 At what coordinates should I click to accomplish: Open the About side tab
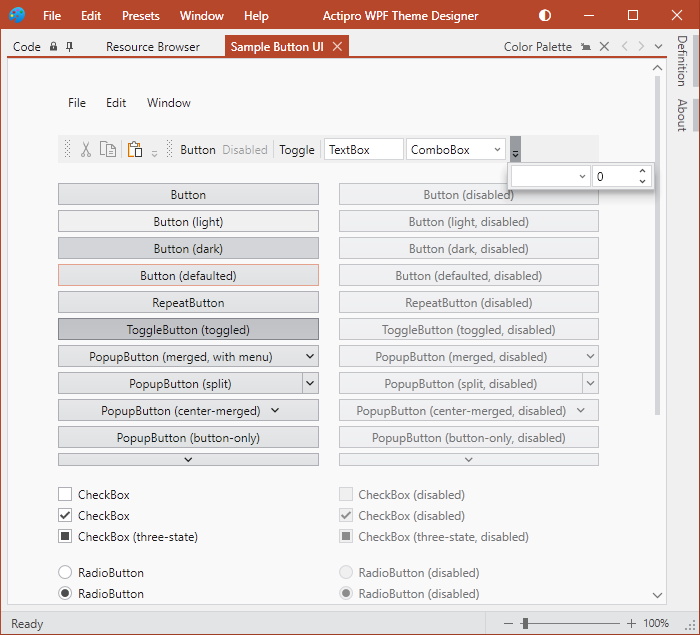682,115
